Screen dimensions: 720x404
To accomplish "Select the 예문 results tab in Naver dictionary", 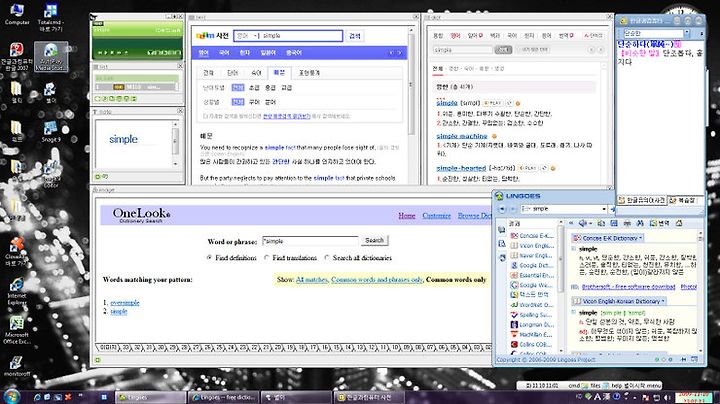I will click(x=279, y=73).
